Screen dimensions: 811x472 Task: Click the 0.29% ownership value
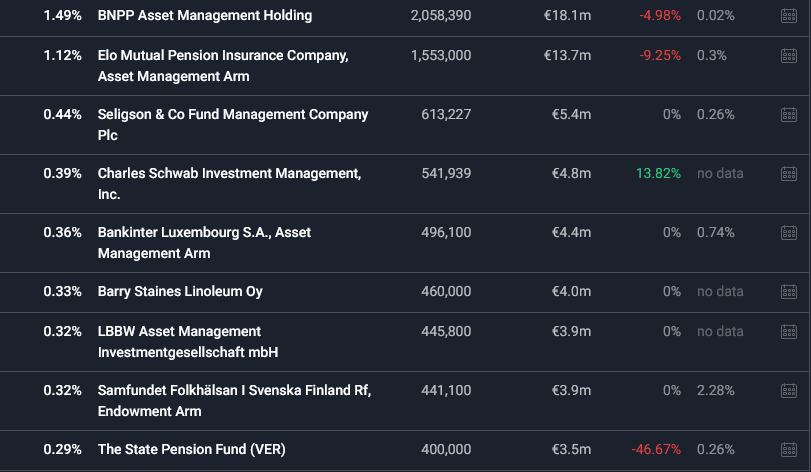pyautogui.click(x=63, y=449)
